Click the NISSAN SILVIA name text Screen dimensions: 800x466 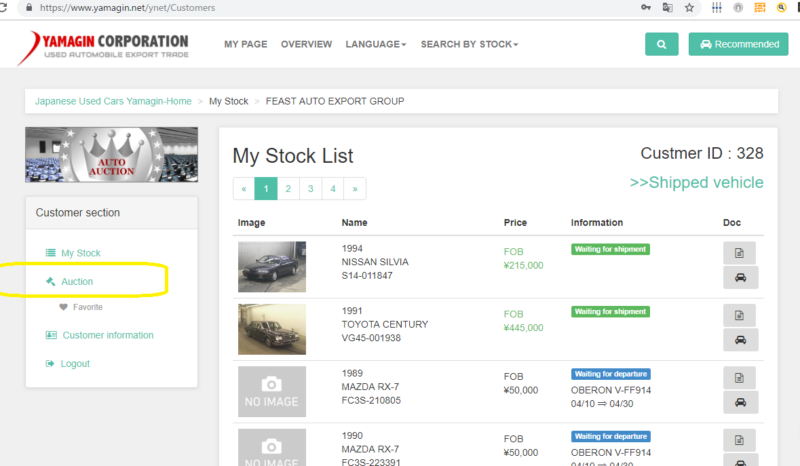pos(375,262)
